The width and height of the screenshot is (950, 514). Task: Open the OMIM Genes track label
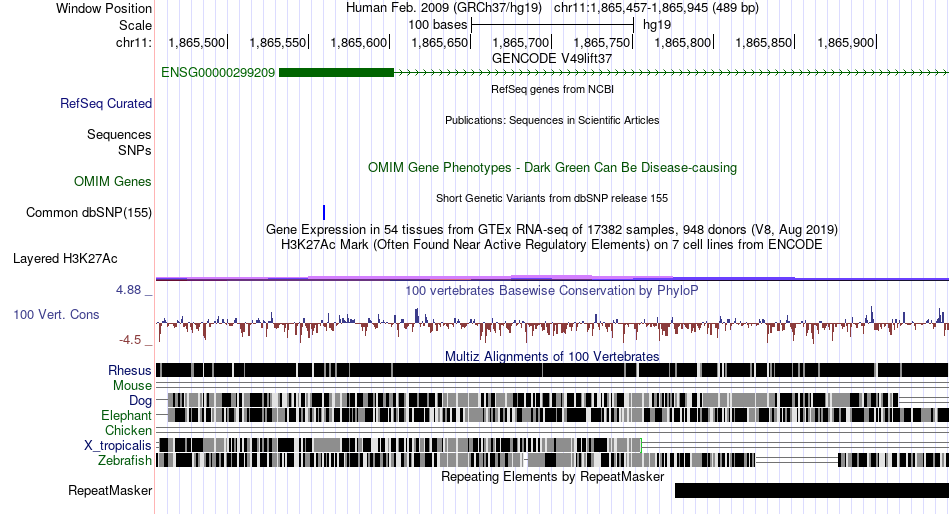(113, 181)
